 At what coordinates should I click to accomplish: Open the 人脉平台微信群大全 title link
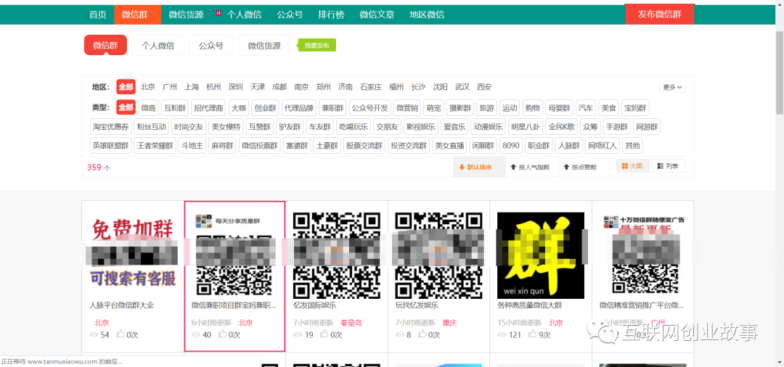[x=122, y=305]
